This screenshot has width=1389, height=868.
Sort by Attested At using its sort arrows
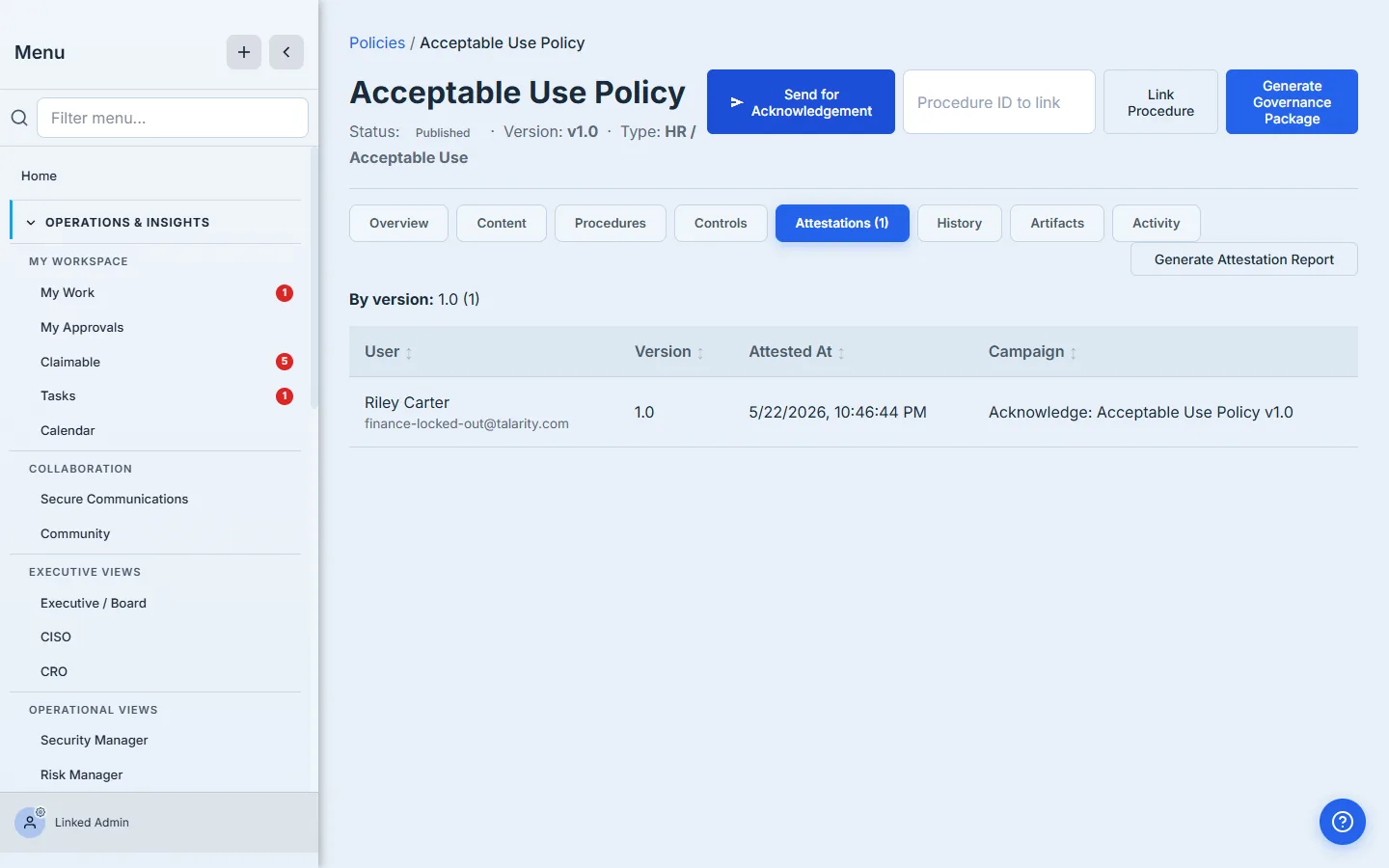[841, 353]
